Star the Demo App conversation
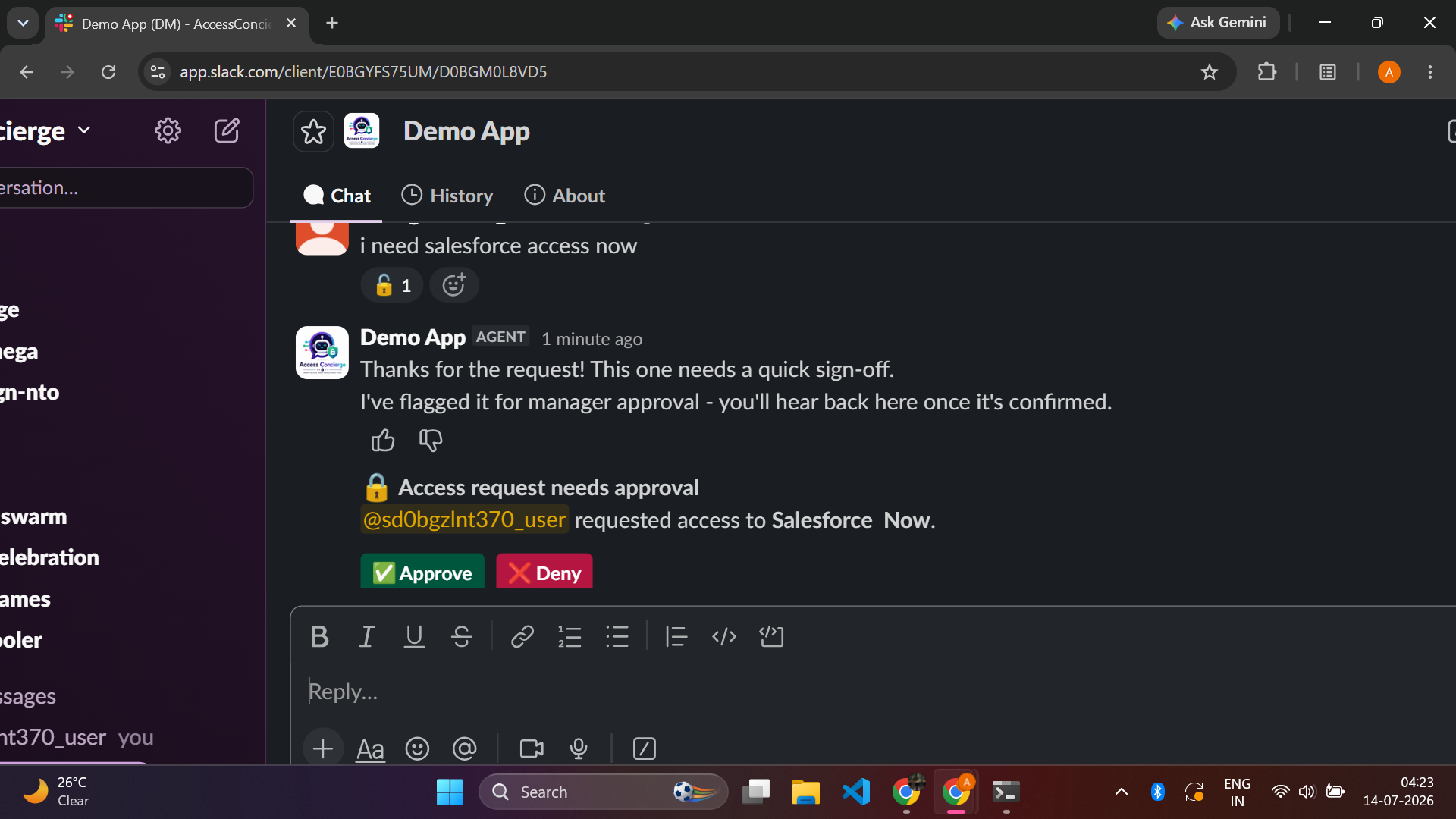Image resolution: width=1456 pixels, height=819 pixels. pyautogui.click(x=313, y=132)
